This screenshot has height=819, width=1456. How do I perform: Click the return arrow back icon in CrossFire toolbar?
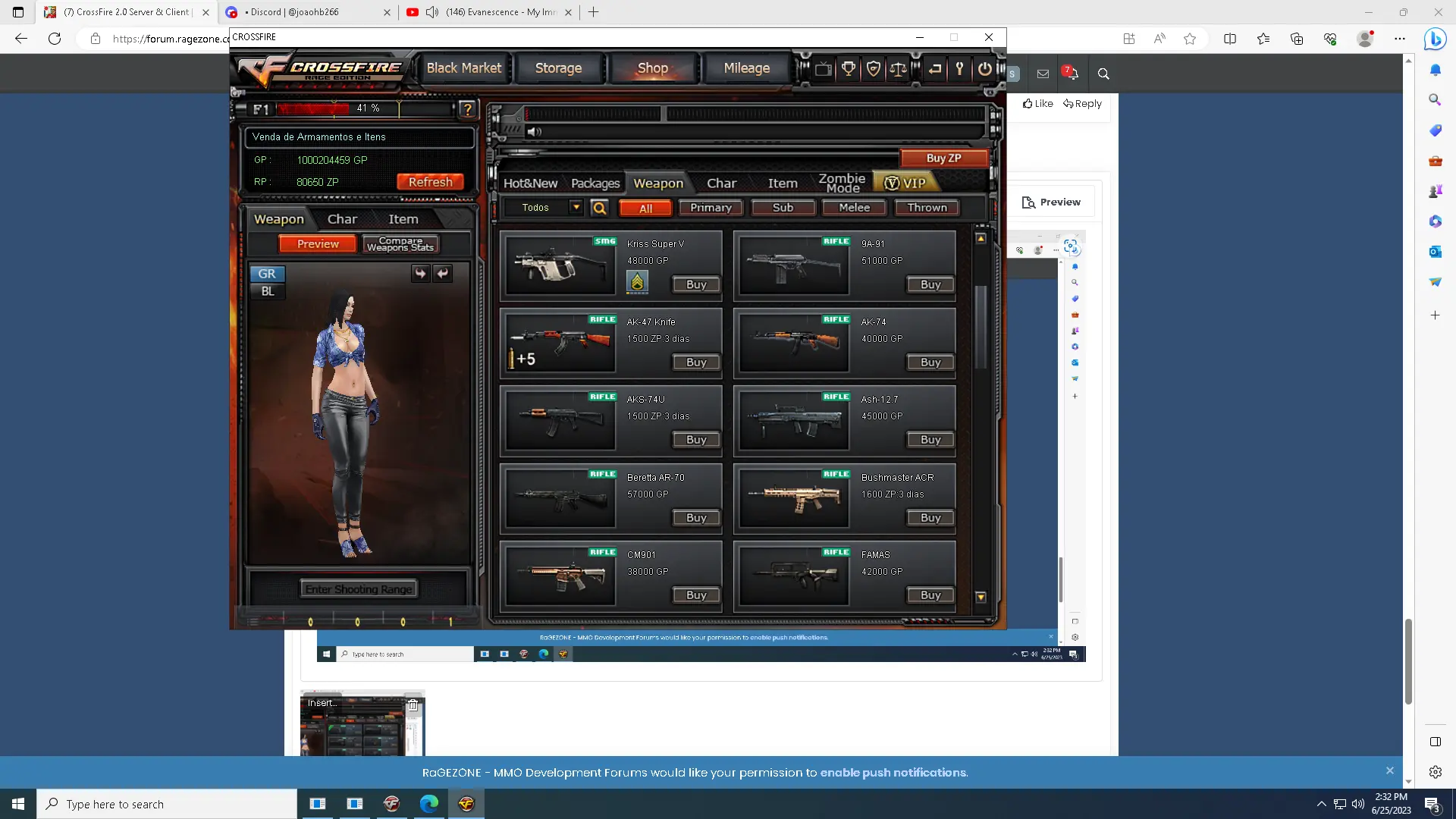pos(935,69)
